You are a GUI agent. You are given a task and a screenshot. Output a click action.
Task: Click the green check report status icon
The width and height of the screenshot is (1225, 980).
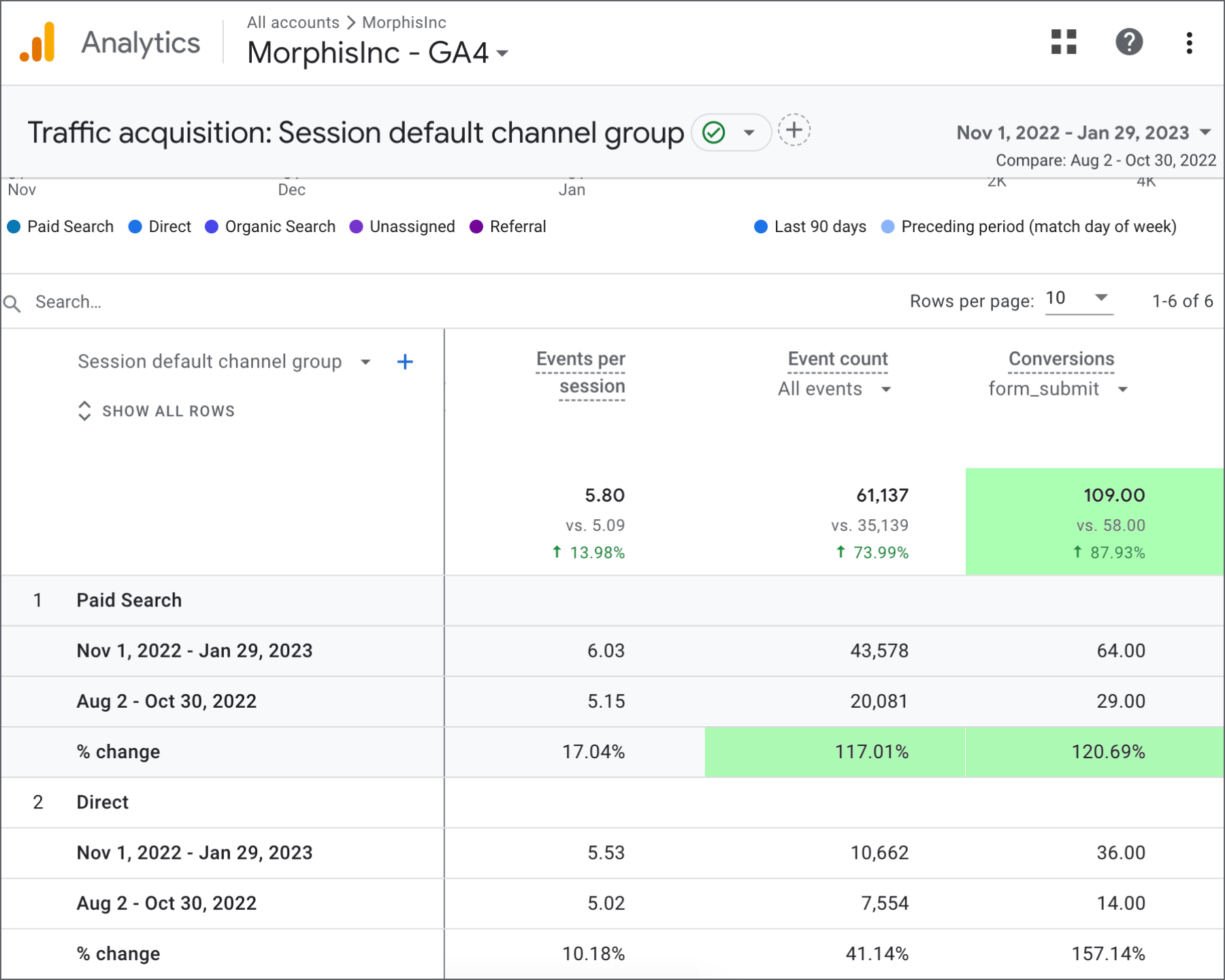pos(714,132)
